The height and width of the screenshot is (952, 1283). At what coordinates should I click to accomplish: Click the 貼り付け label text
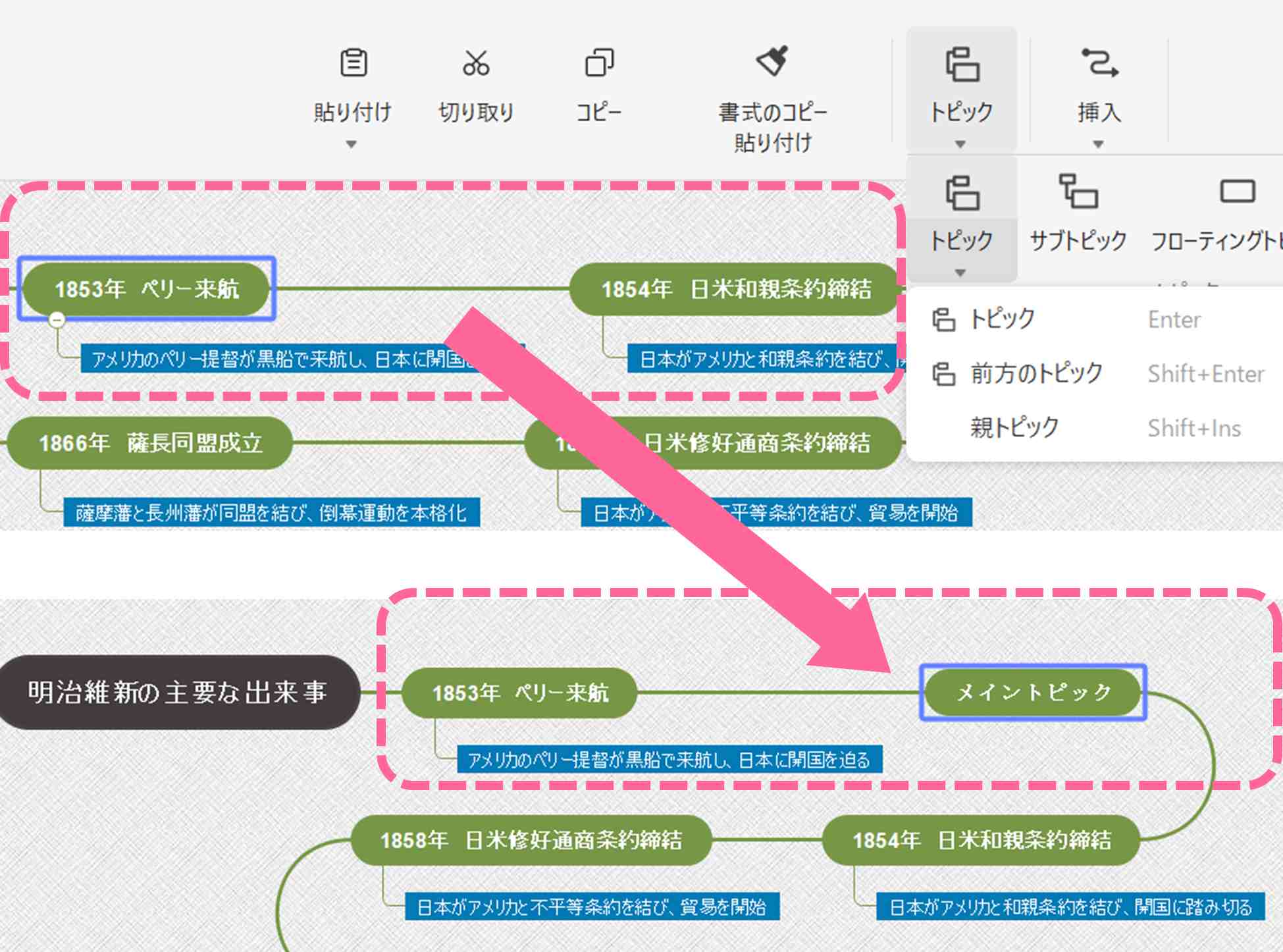point(353,112)
